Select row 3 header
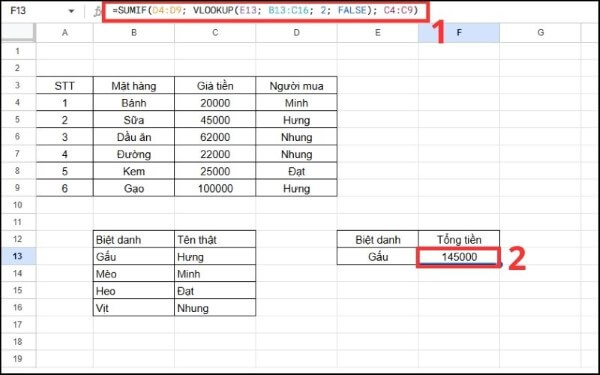600x375 pixels. point(18,85)
